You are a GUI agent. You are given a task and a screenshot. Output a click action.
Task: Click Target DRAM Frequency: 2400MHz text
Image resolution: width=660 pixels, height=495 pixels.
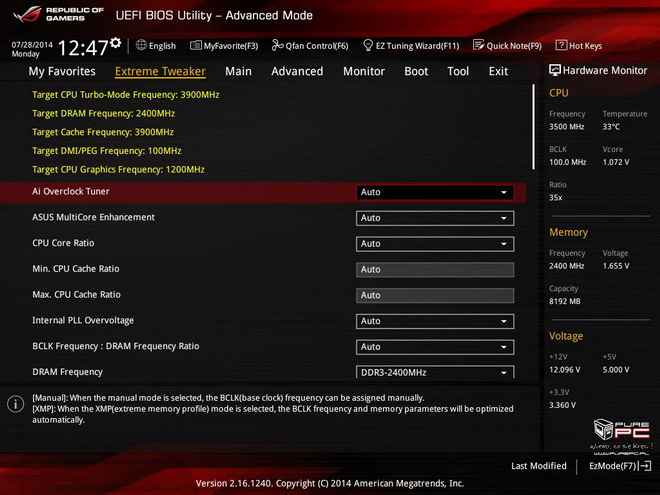tap(103, 113)
